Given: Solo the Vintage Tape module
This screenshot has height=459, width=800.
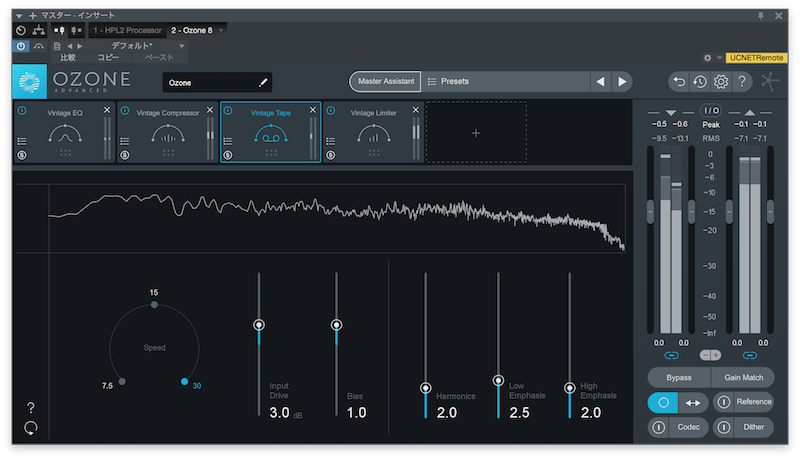Looking at the screenshot, I should (228, 155).
